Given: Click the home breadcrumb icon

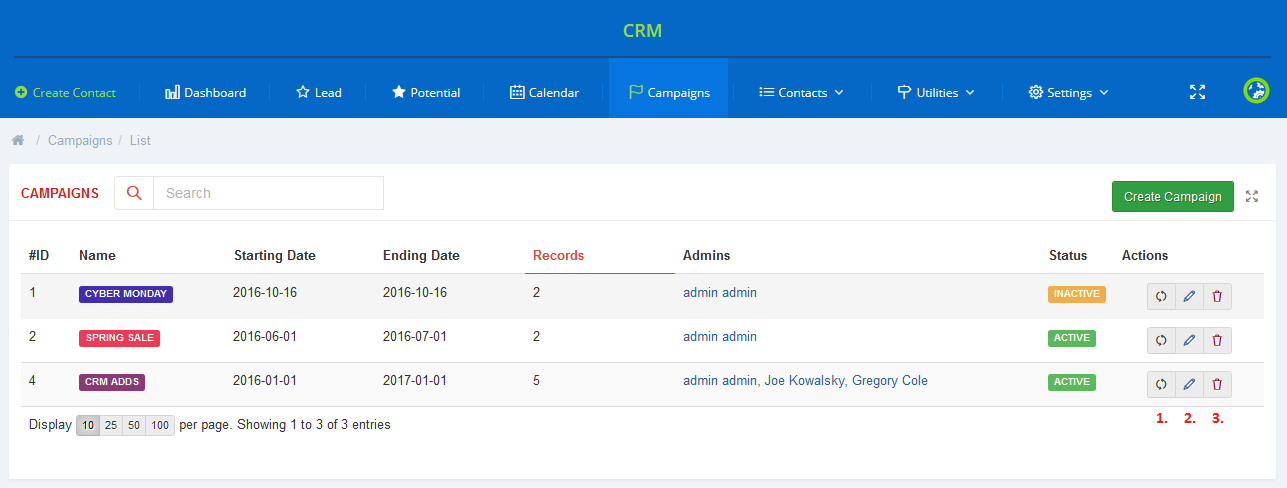Looking at the screenshot, I should [18, 140].
